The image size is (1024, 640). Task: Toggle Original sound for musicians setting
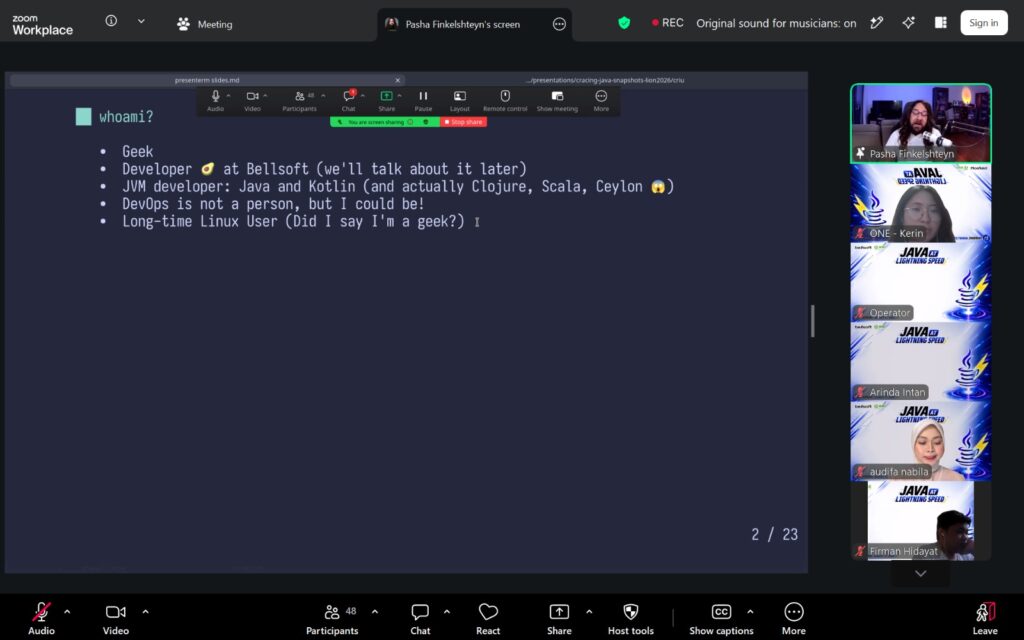(x=776, y=23)
